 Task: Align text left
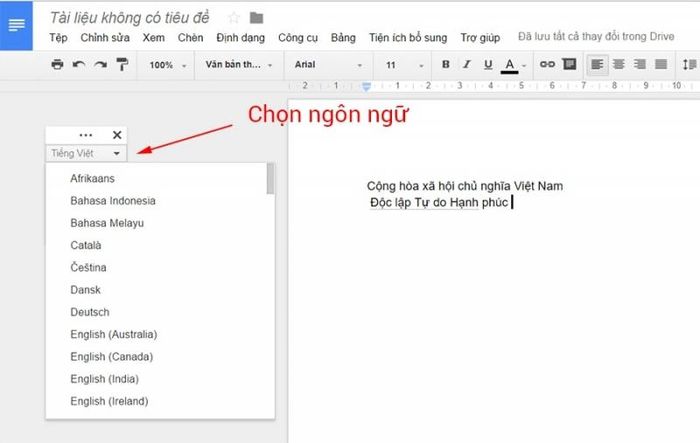tap(597, 65)
